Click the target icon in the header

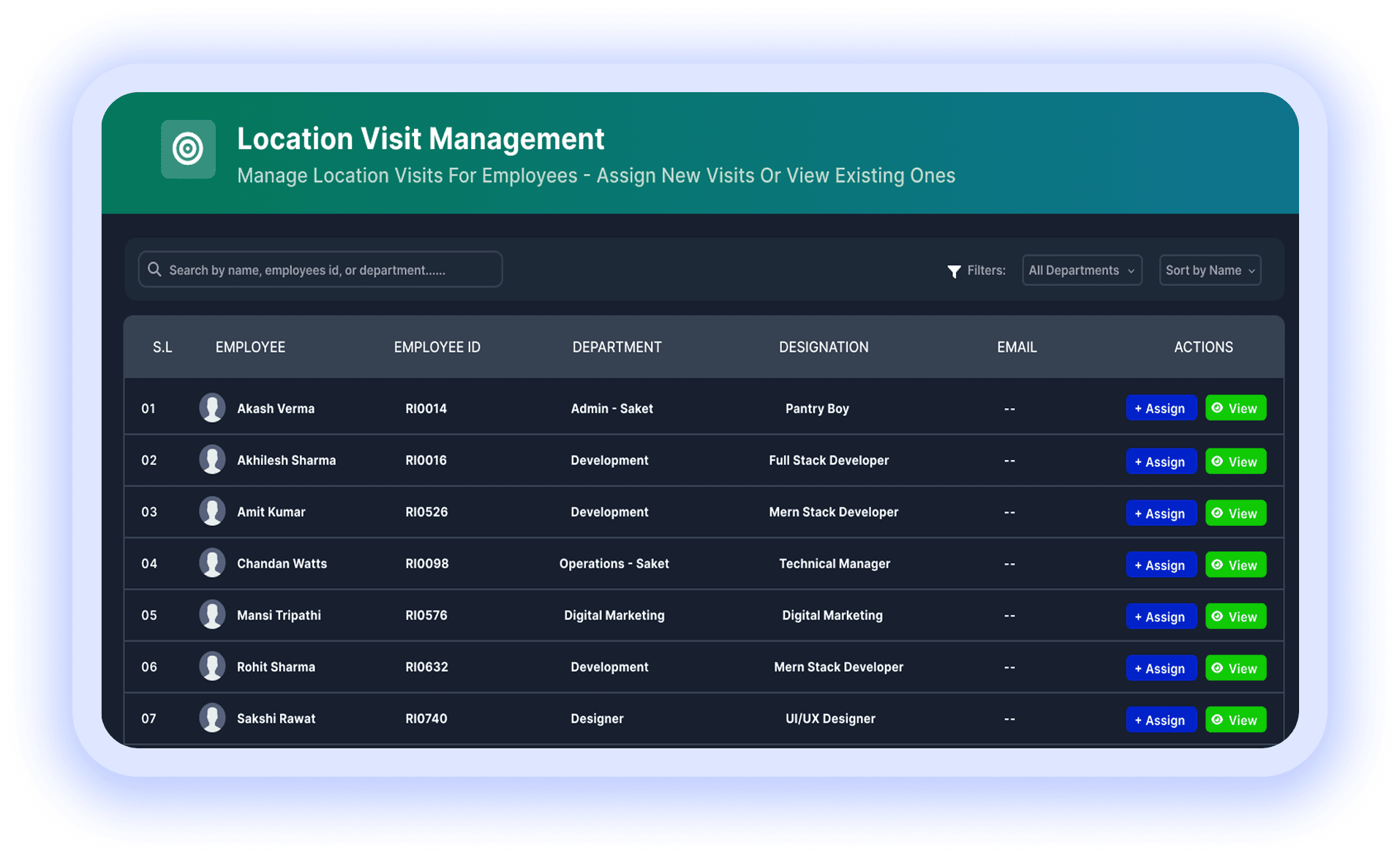188,149
